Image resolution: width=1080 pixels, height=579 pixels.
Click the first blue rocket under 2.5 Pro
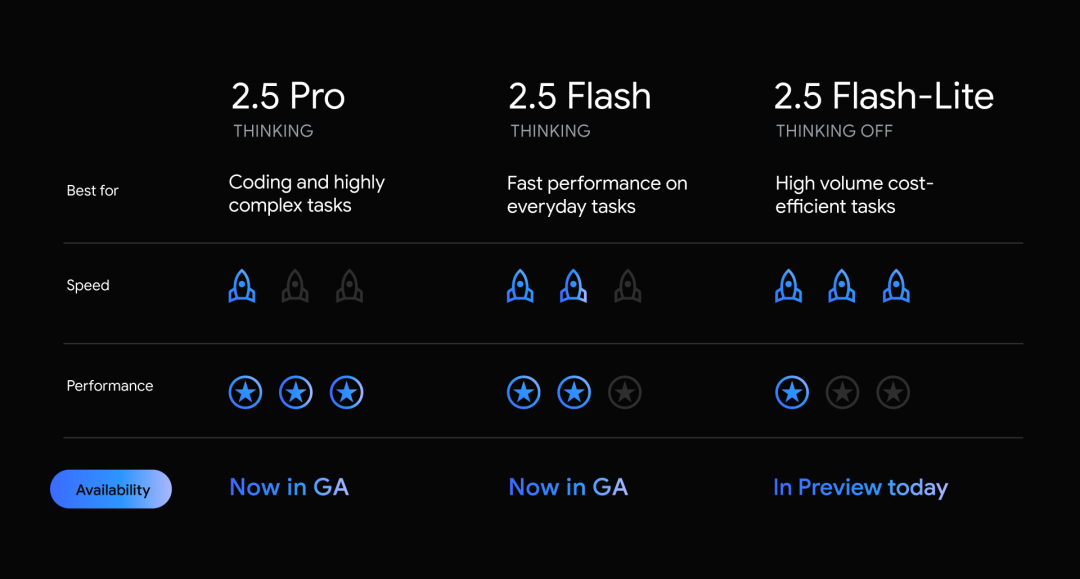[242, 286]
